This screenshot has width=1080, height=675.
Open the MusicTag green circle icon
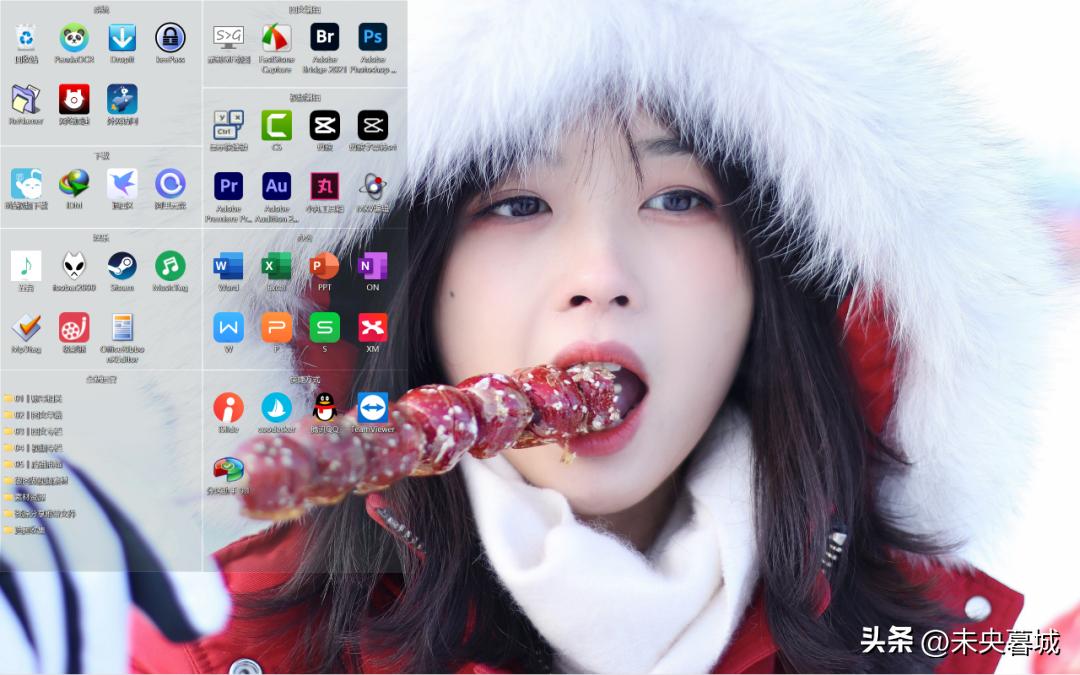click(170, 266)
